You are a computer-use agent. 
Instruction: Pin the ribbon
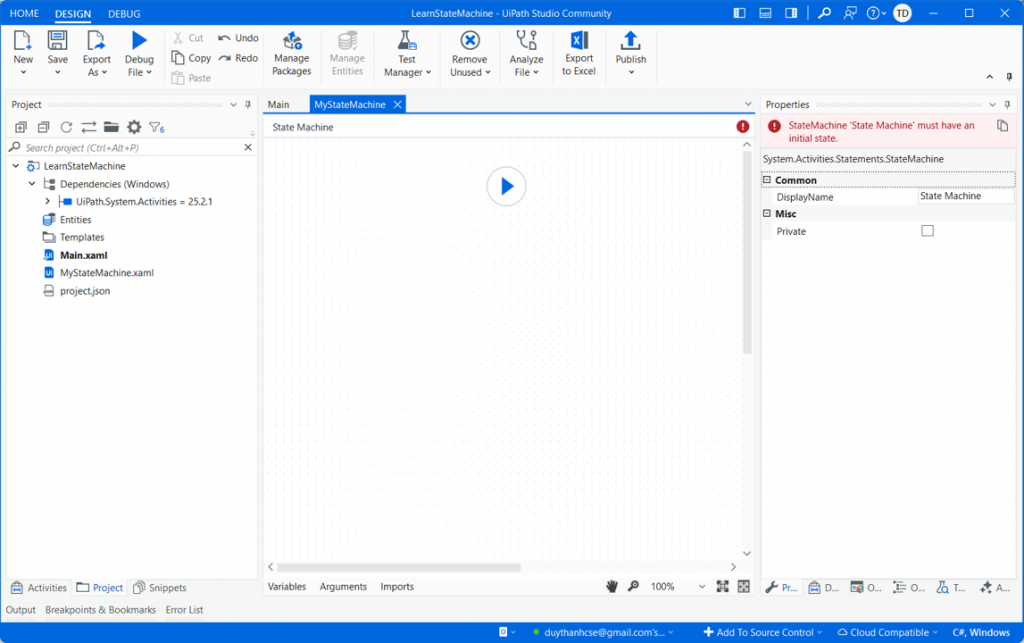(1009, 77)
